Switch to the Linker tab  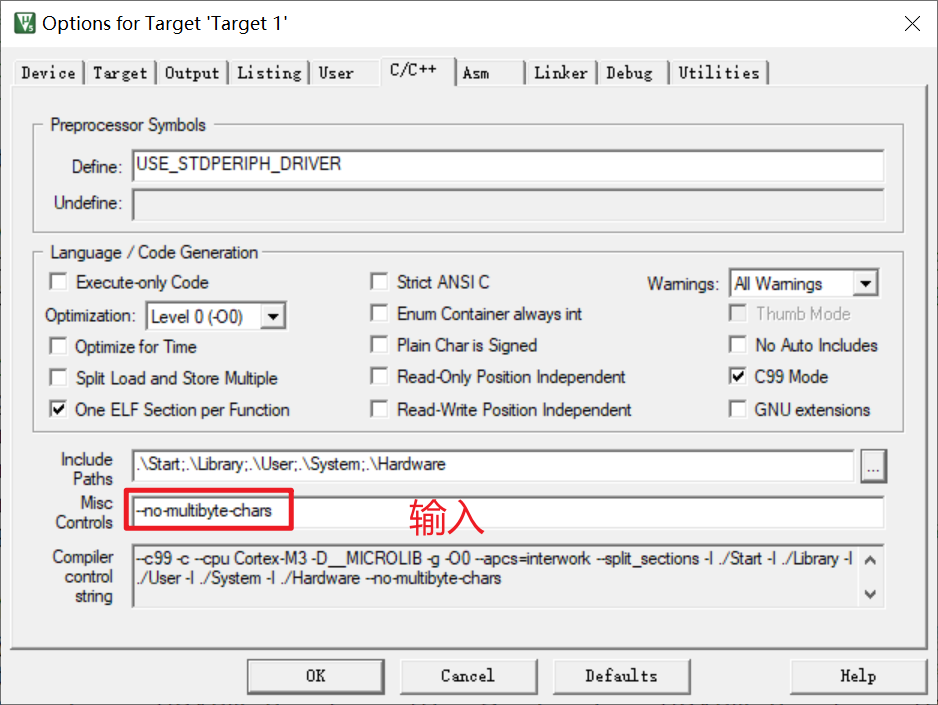(x=561, y=73)
